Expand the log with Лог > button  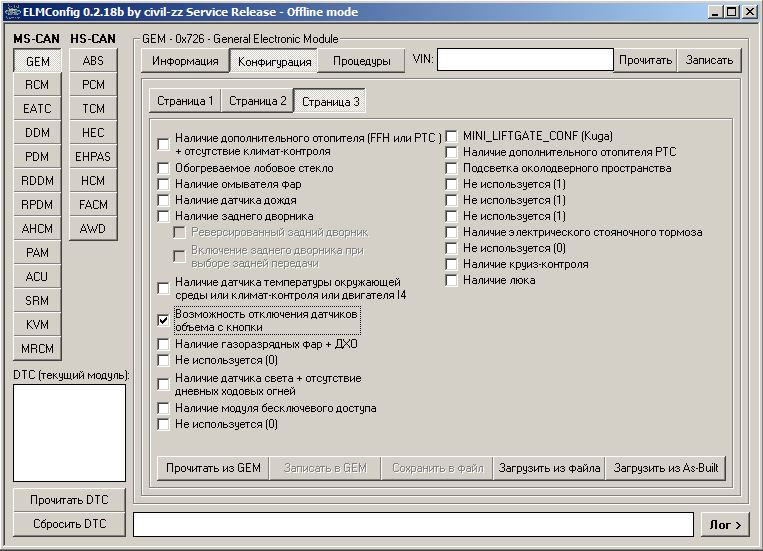725,525
